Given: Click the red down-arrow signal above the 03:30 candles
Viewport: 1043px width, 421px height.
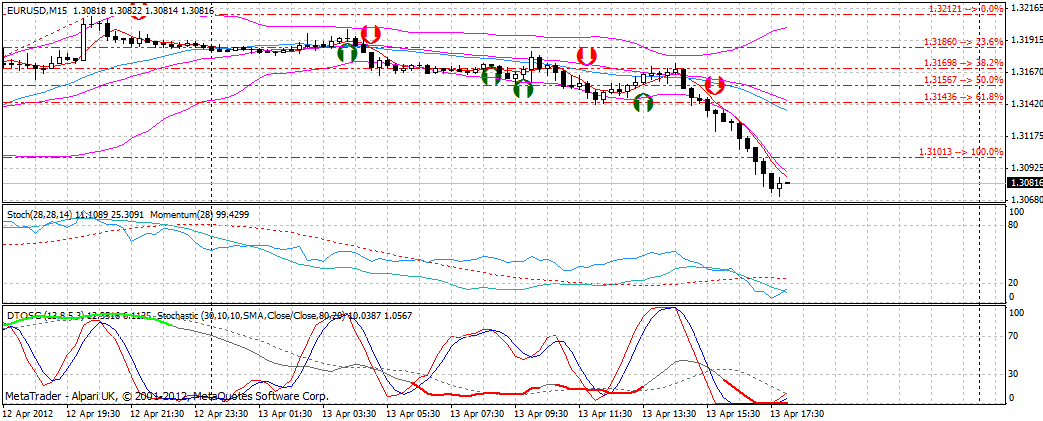Looking at the screenshot, I should (371, 35).
